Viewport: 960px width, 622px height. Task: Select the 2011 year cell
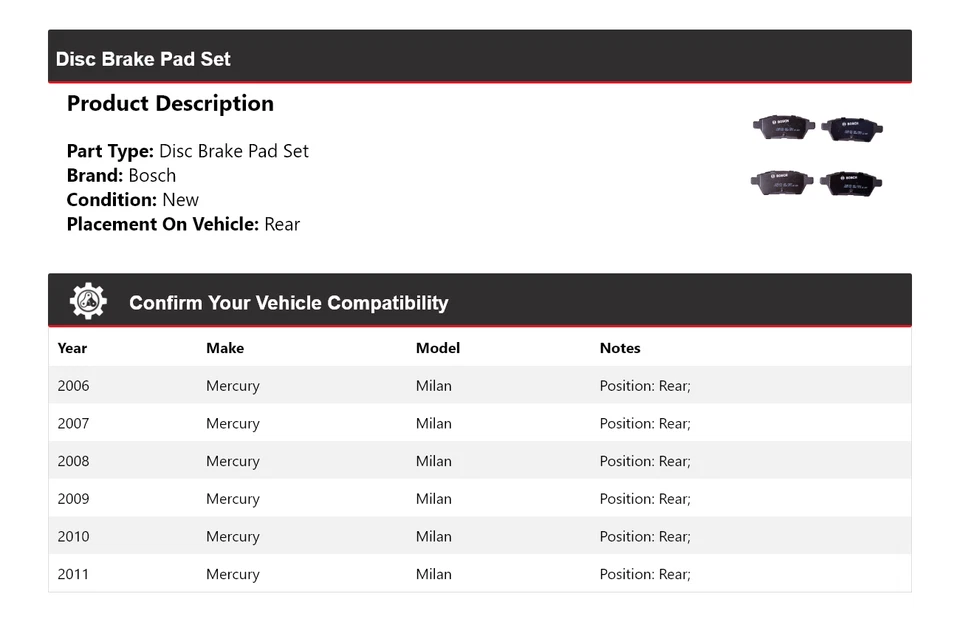click(x=73, y=574)
